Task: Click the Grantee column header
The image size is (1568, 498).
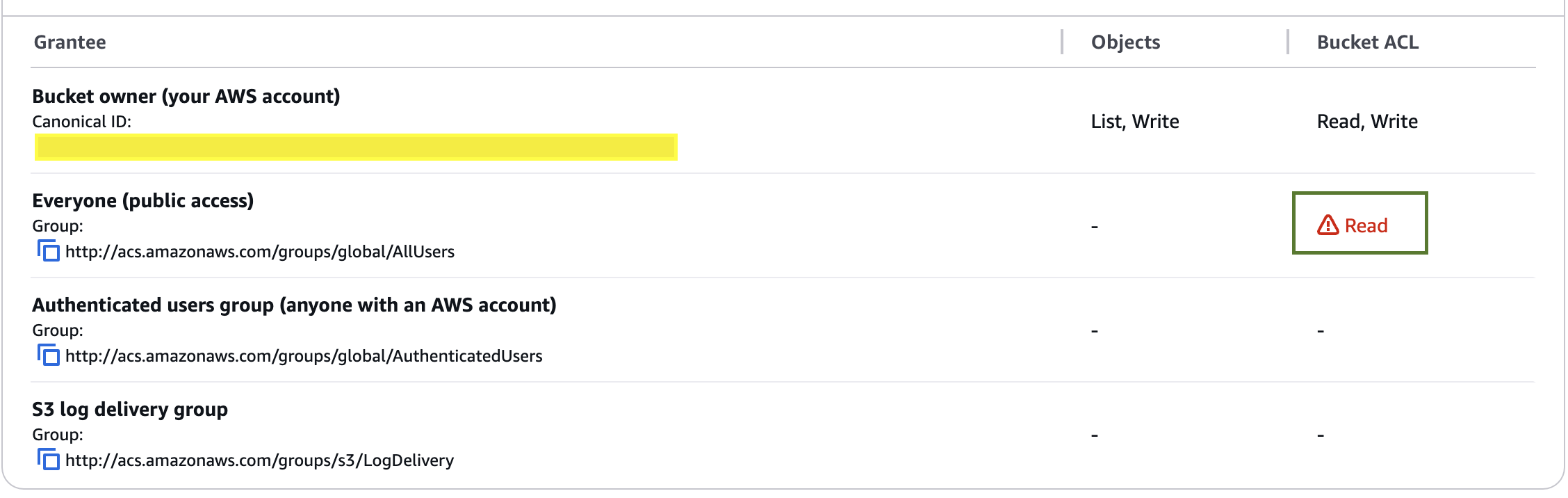Action: coord(70,42)
